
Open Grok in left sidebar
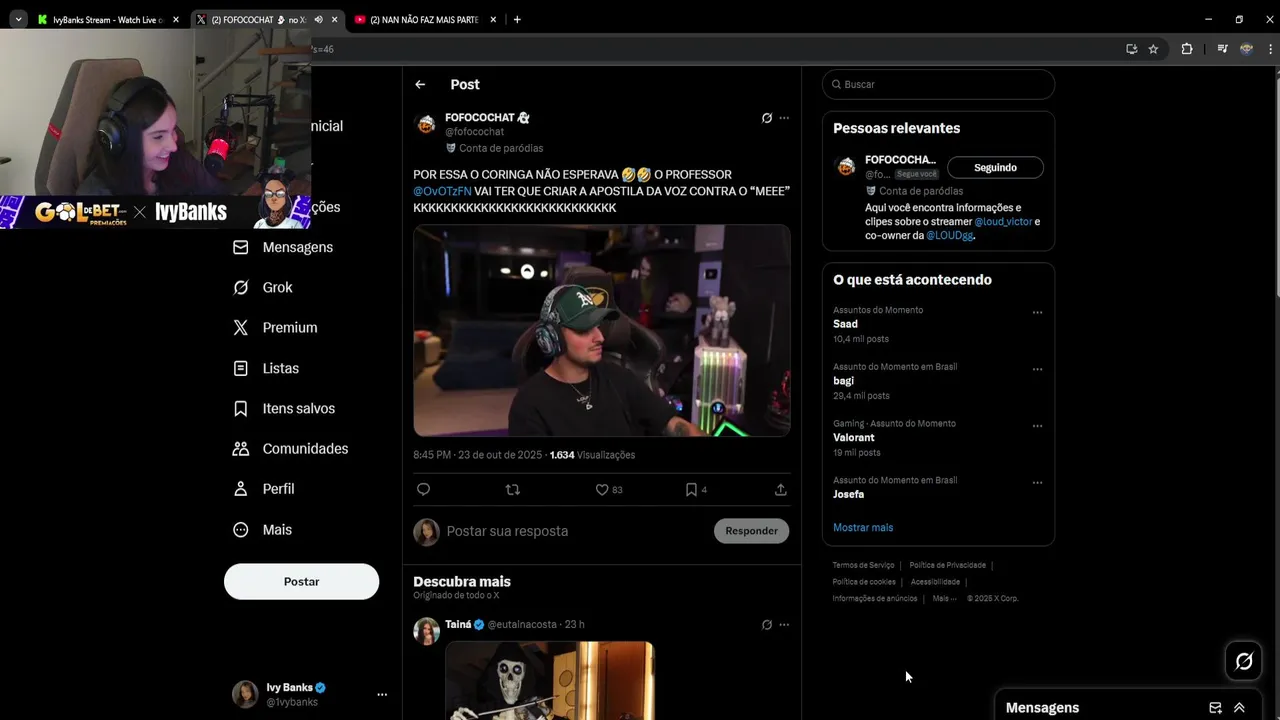[x=263, y=287]
